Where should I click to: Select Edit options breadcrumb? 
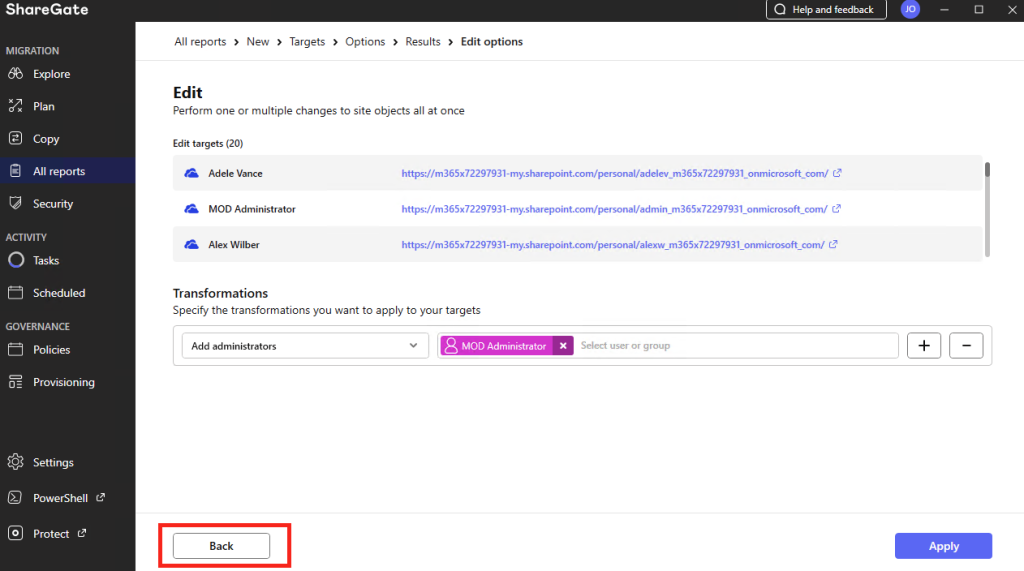click(492, 42)
